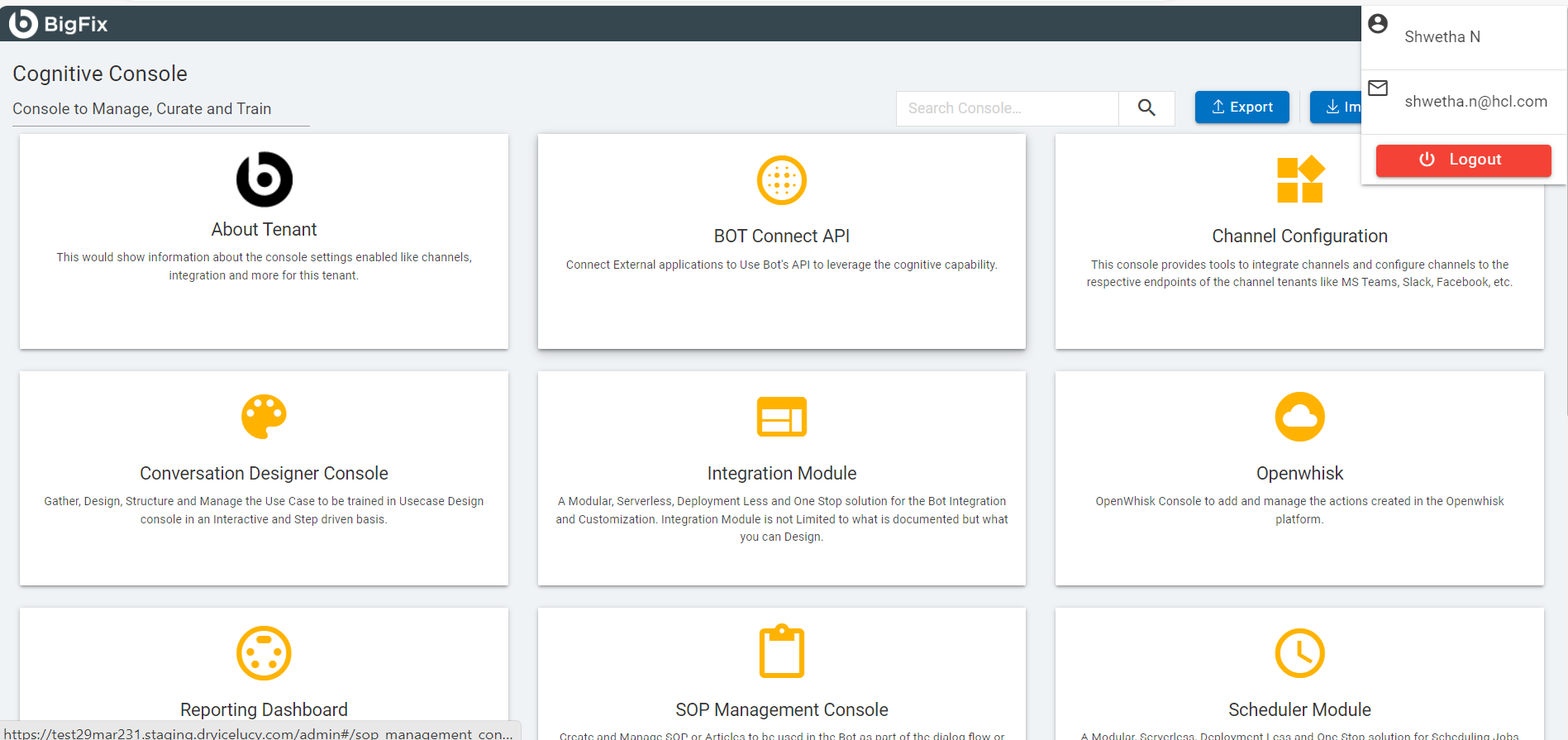Image resolution: width=1568 pixels, height=740 pixels.
Task: Click the Import button
Action: point(1336,107)
